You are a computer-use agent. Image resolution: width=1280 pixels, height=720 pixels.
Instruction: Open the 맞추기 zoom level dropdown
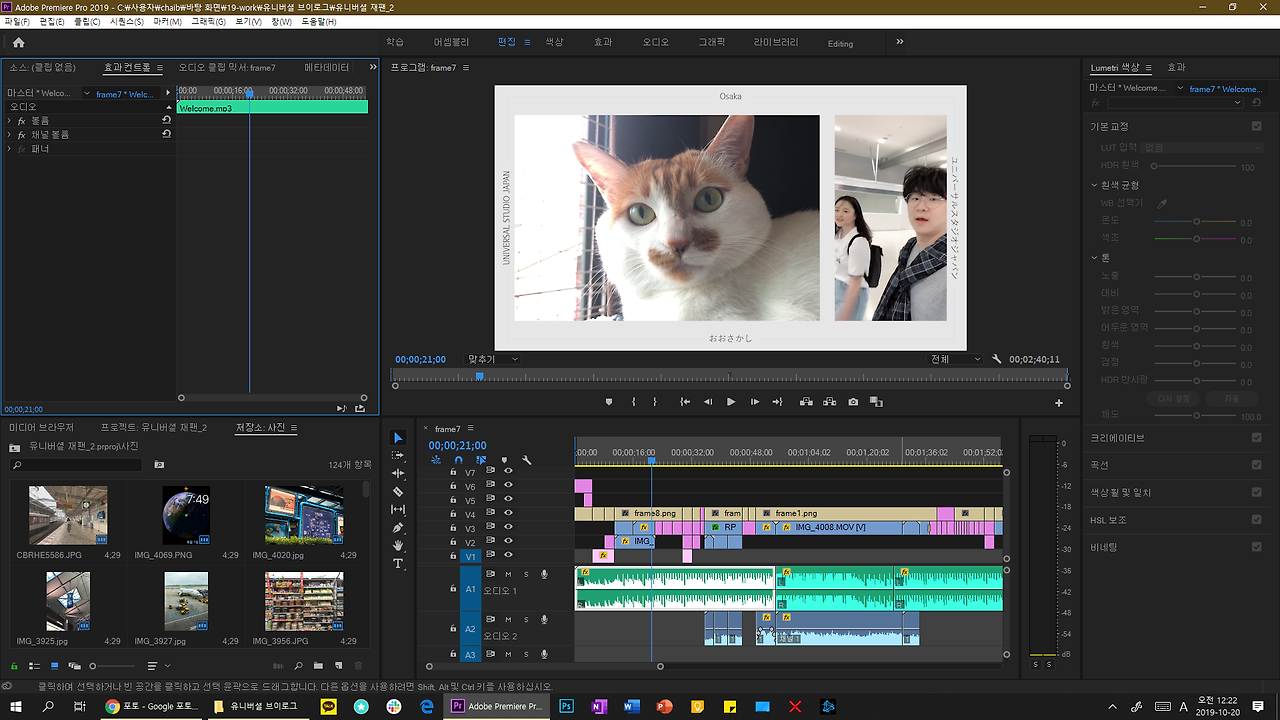pyautogui.click(x=494, y=359)
